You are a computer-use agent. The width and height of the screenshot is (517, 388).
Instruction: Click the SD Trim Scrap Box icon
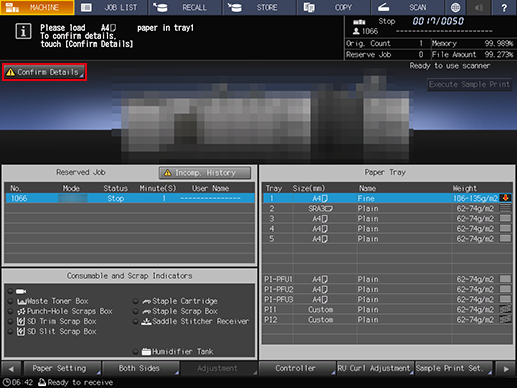pos(21,322)
